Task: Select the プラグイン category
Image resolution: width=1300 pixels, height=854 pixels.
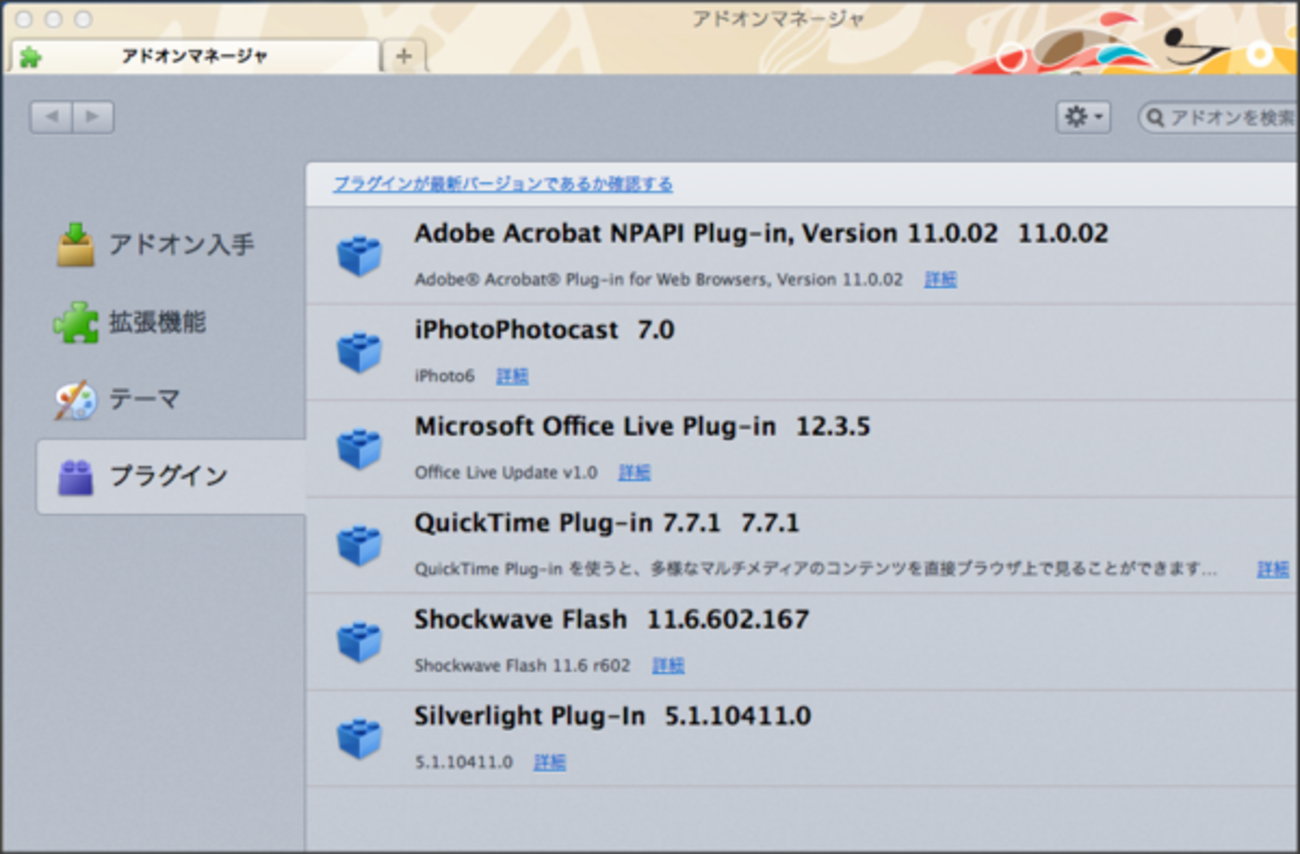Action: [170, 477]
